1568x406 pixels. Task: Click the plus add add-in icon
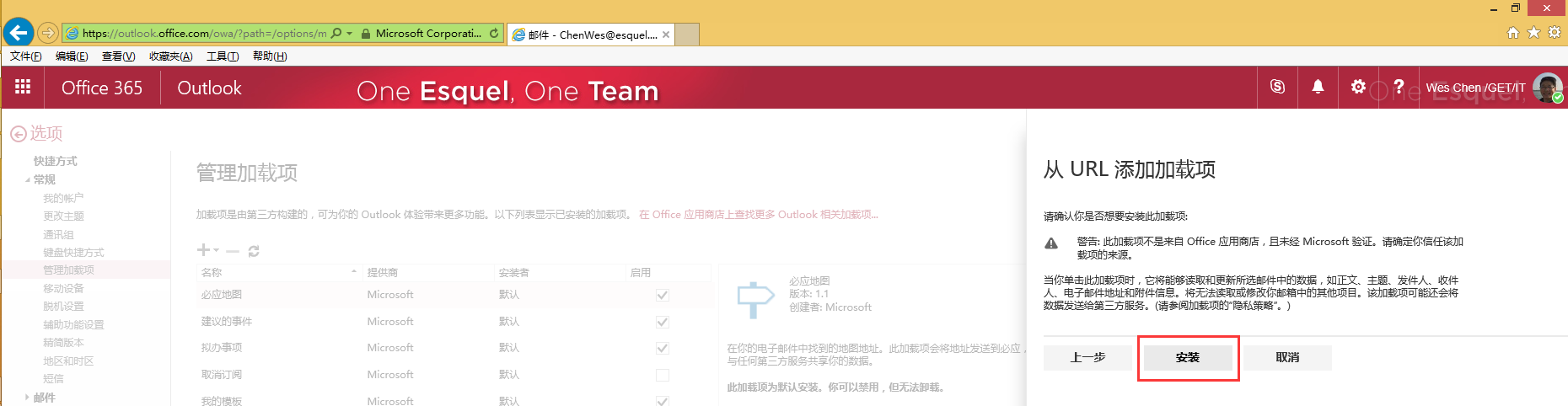pos(203,250)
